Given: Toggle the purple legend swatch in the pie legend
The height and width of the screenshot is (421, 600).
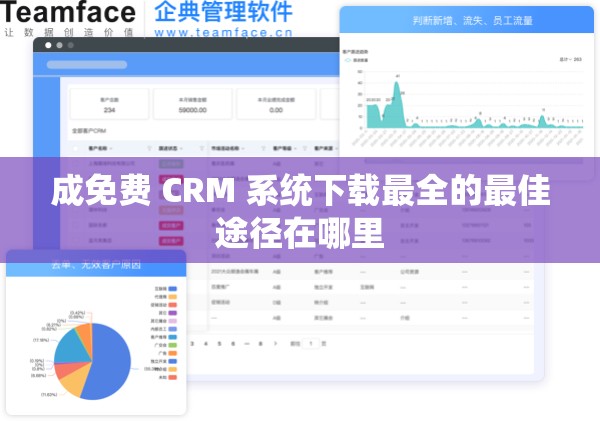Looking at the screenshot, I should (x=173, y=313).
